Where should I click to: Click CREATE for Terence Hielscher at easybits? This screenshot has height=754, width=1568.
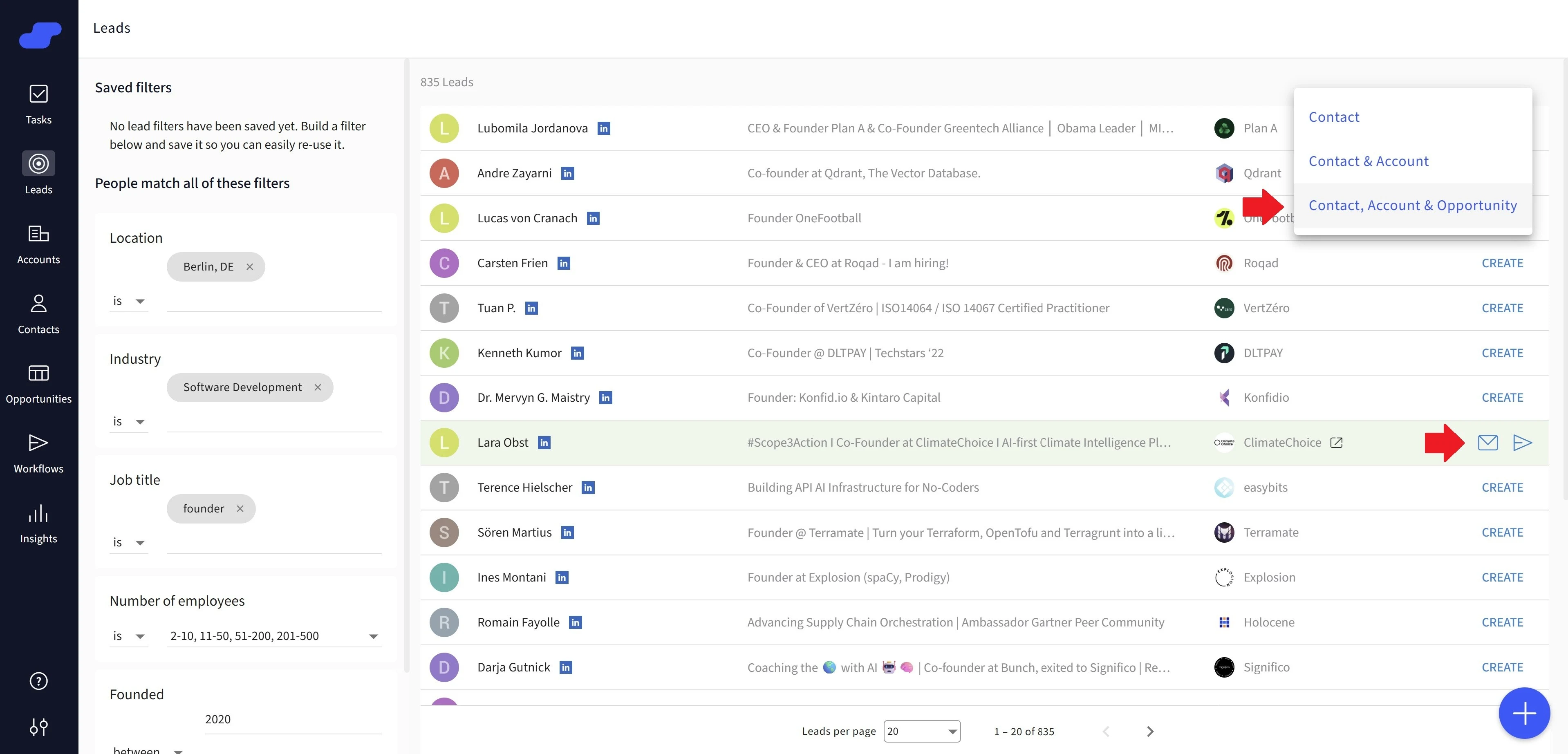1502,488
